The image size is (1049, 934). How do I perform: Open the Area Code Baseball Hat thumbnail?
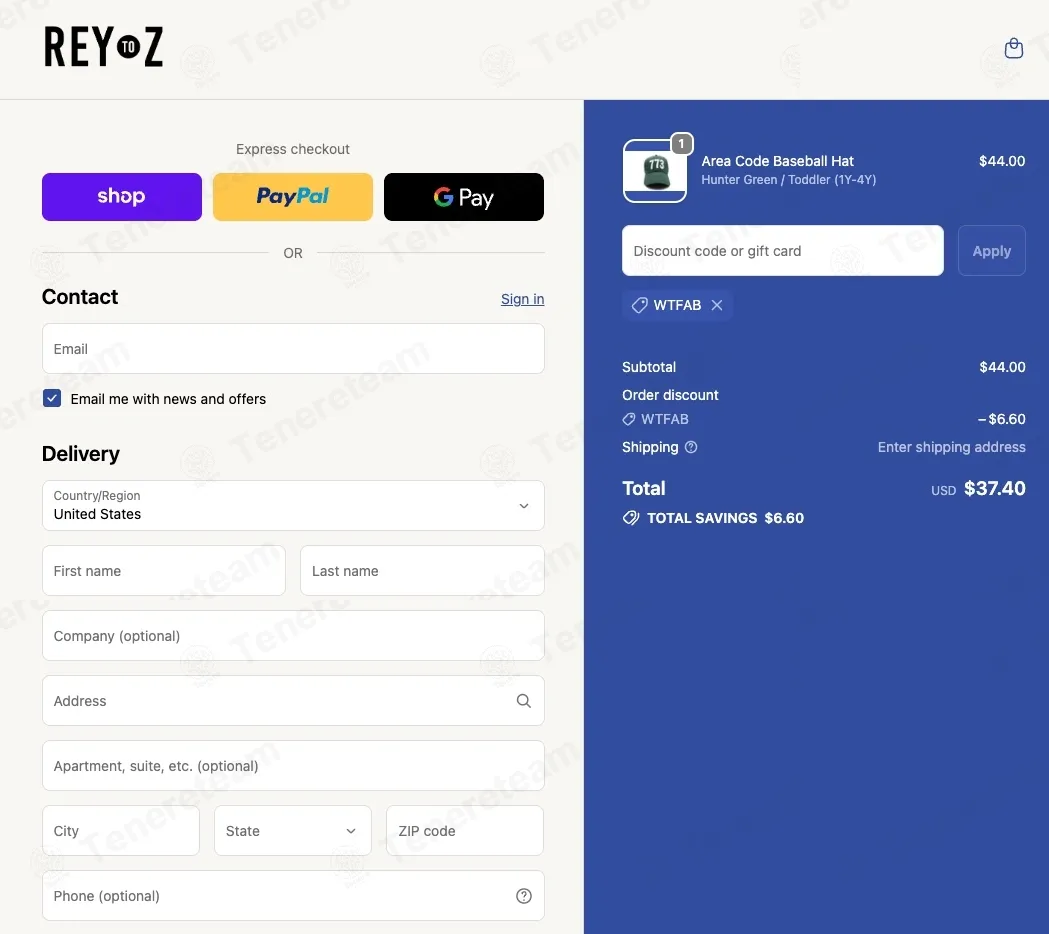click(x=655, y=171)
